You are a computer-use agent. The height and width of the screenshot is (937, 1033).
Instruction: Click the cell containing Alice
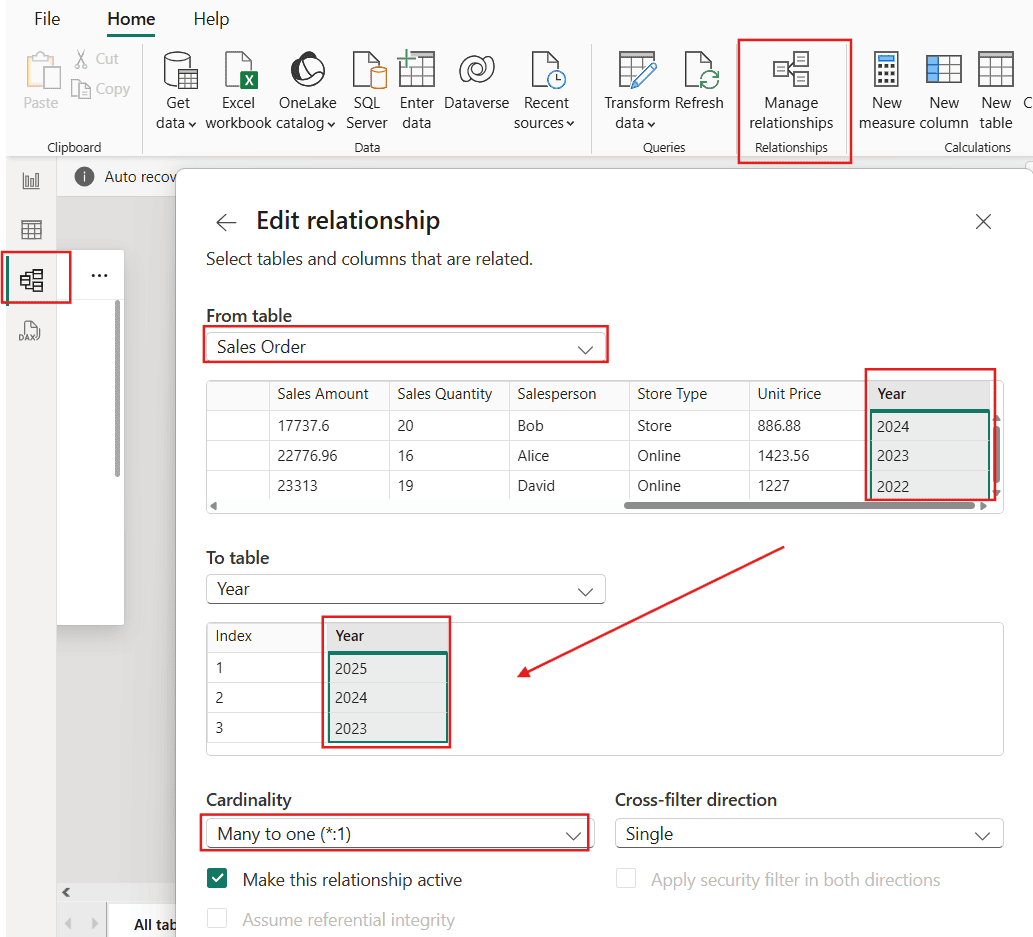tap(569, 455)
